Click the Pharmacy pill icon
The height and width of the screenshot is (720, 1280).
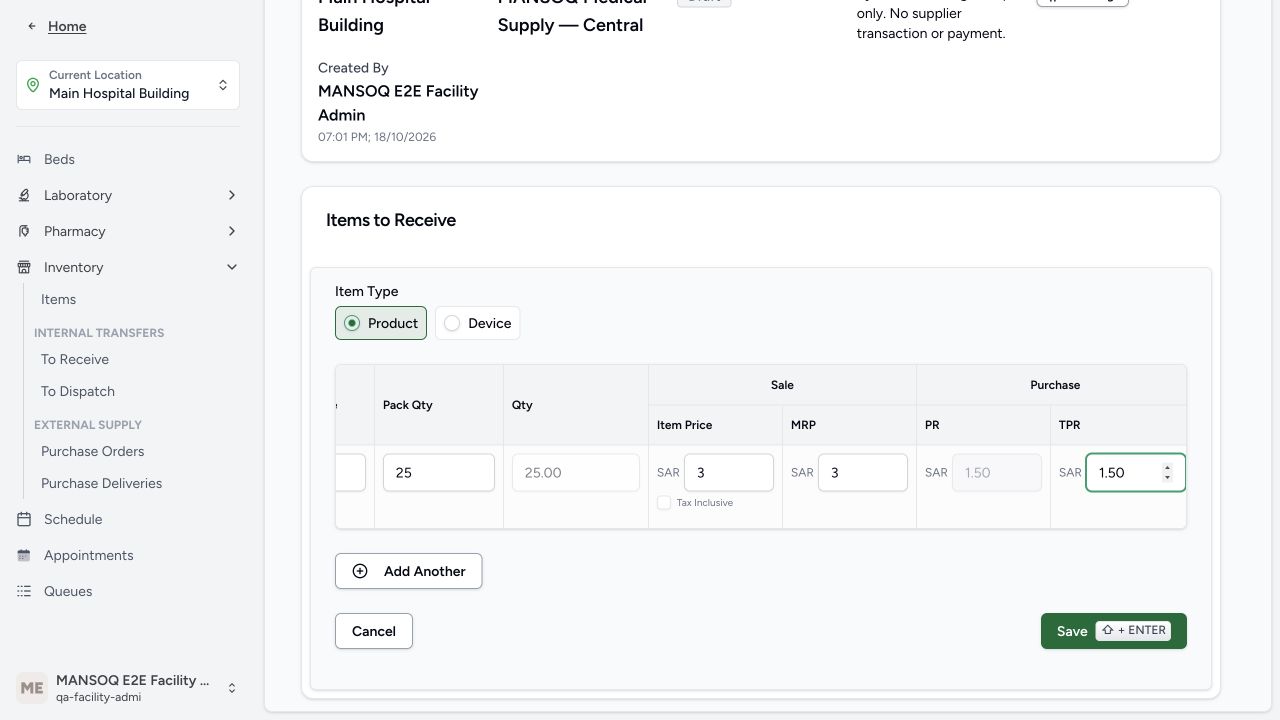(x=24, y=231)
